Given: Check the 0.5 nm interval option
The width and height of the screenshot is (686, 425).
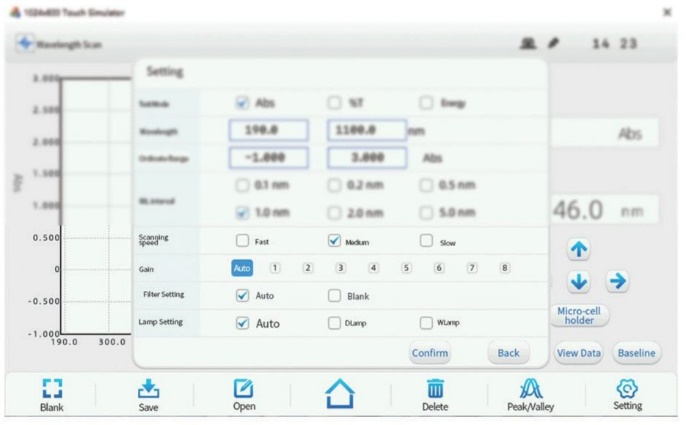Looking at the screenshot, I should [x=427, y=185].
